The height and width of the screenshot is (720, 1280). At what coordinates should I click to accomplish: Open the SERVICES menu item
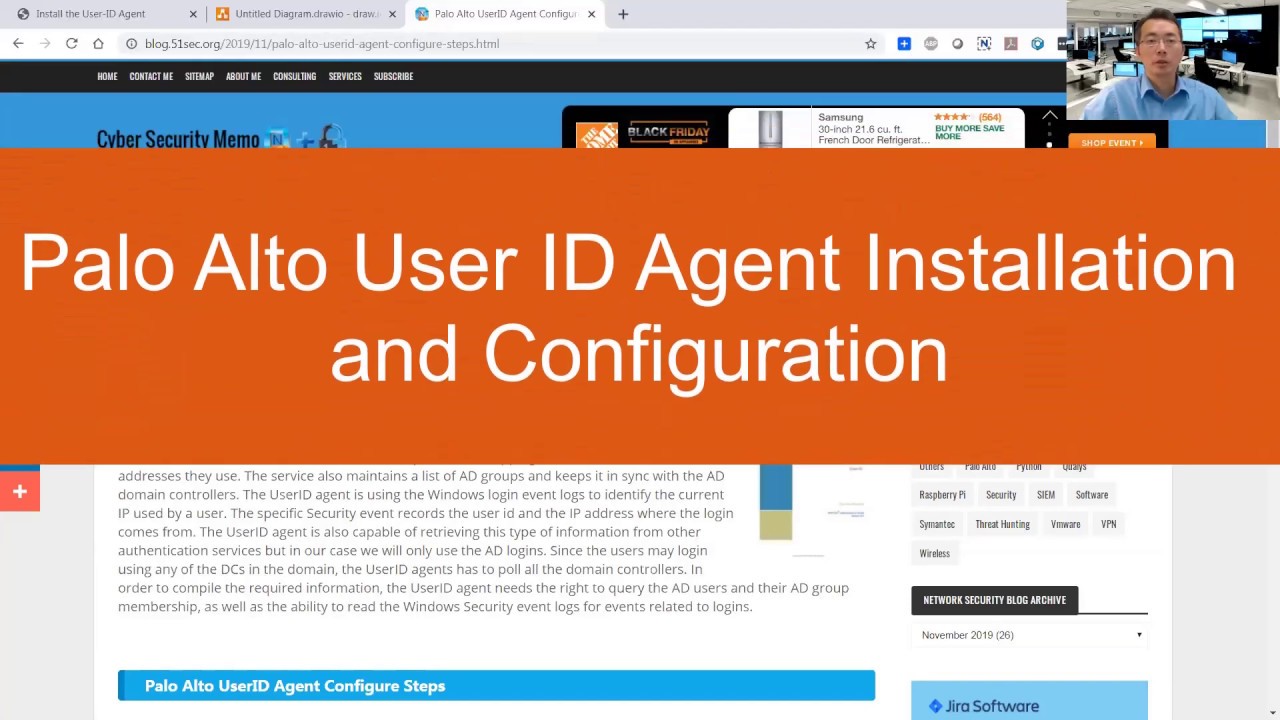pyautogui.click(x=345, y=76)
